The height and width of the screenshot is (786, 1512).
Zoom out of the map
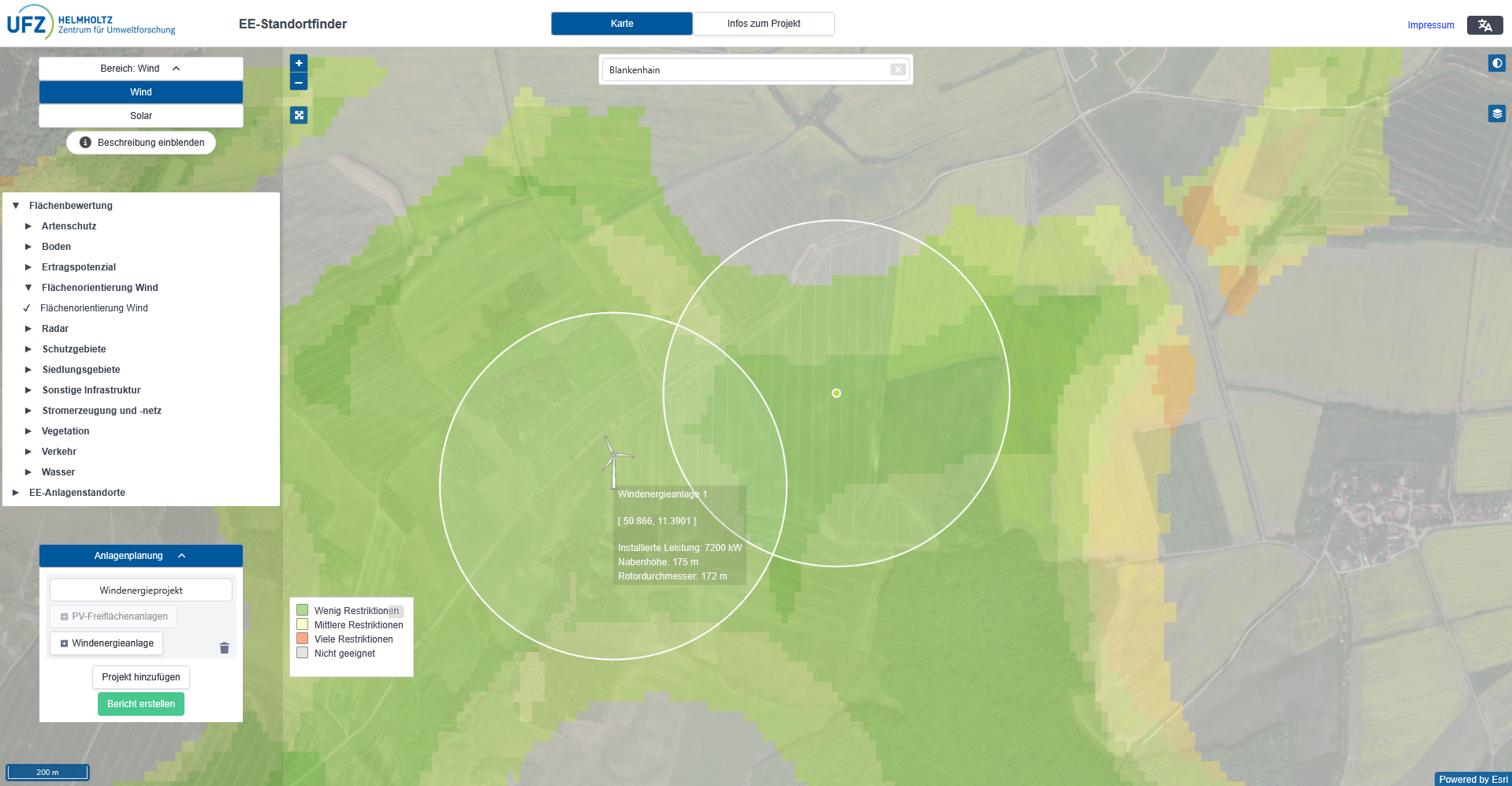(x=299, y=82)
